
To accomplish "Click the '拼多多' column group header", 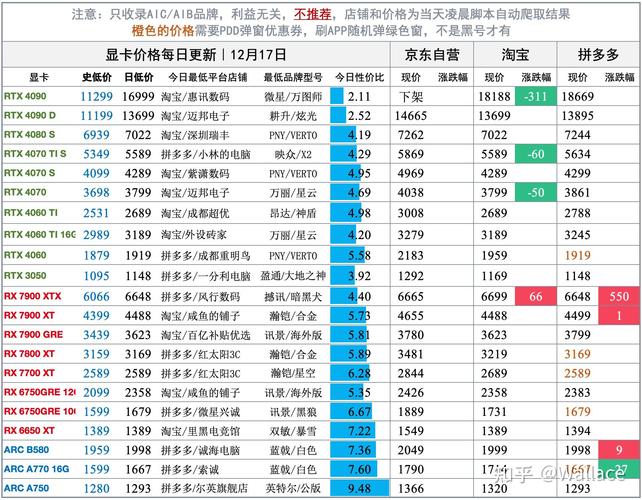I will [x=598, y=55].
